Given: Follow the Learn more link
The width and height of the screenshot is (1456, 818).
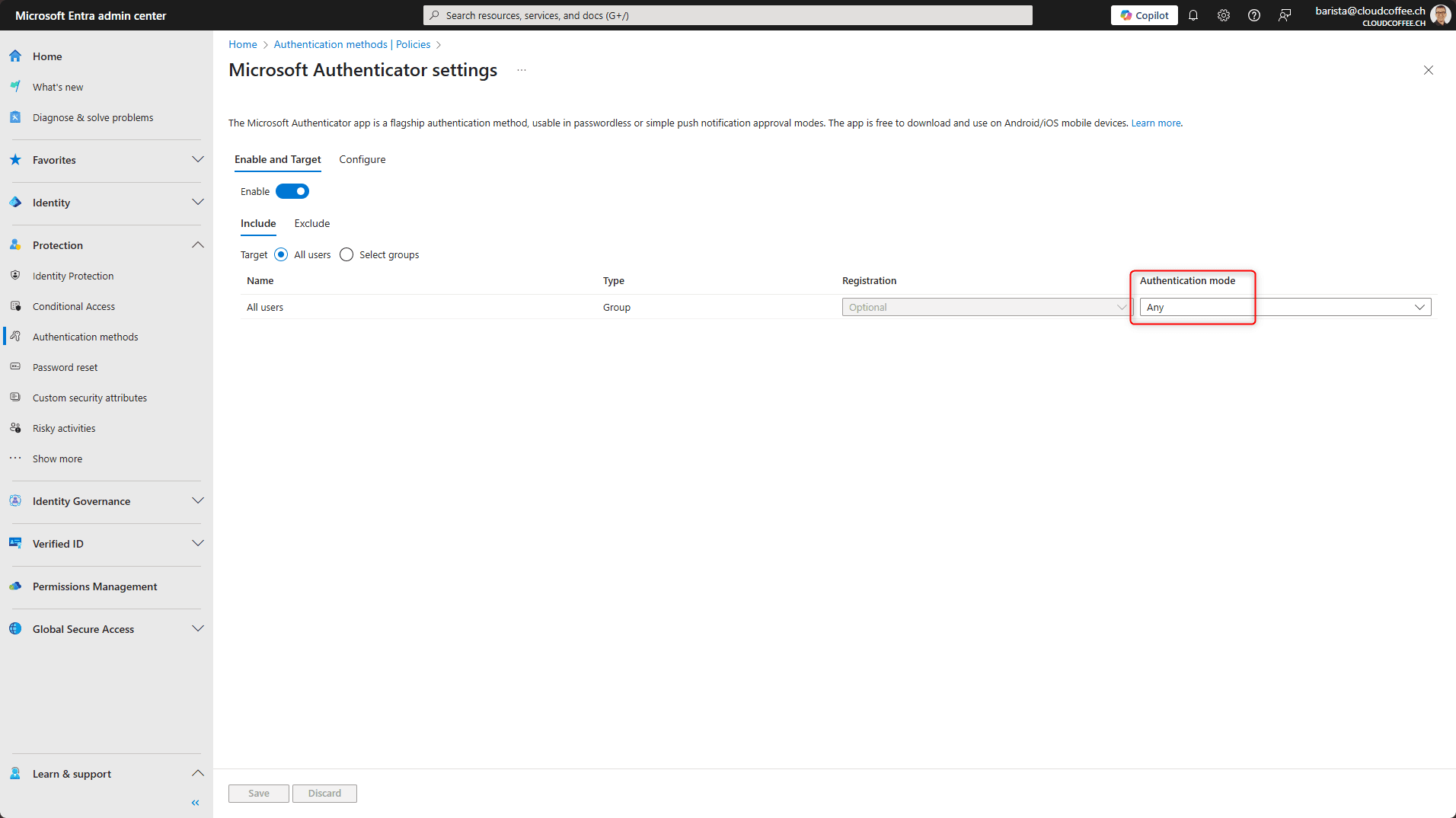Looking at the screenshot, I should click(1155, 123).
